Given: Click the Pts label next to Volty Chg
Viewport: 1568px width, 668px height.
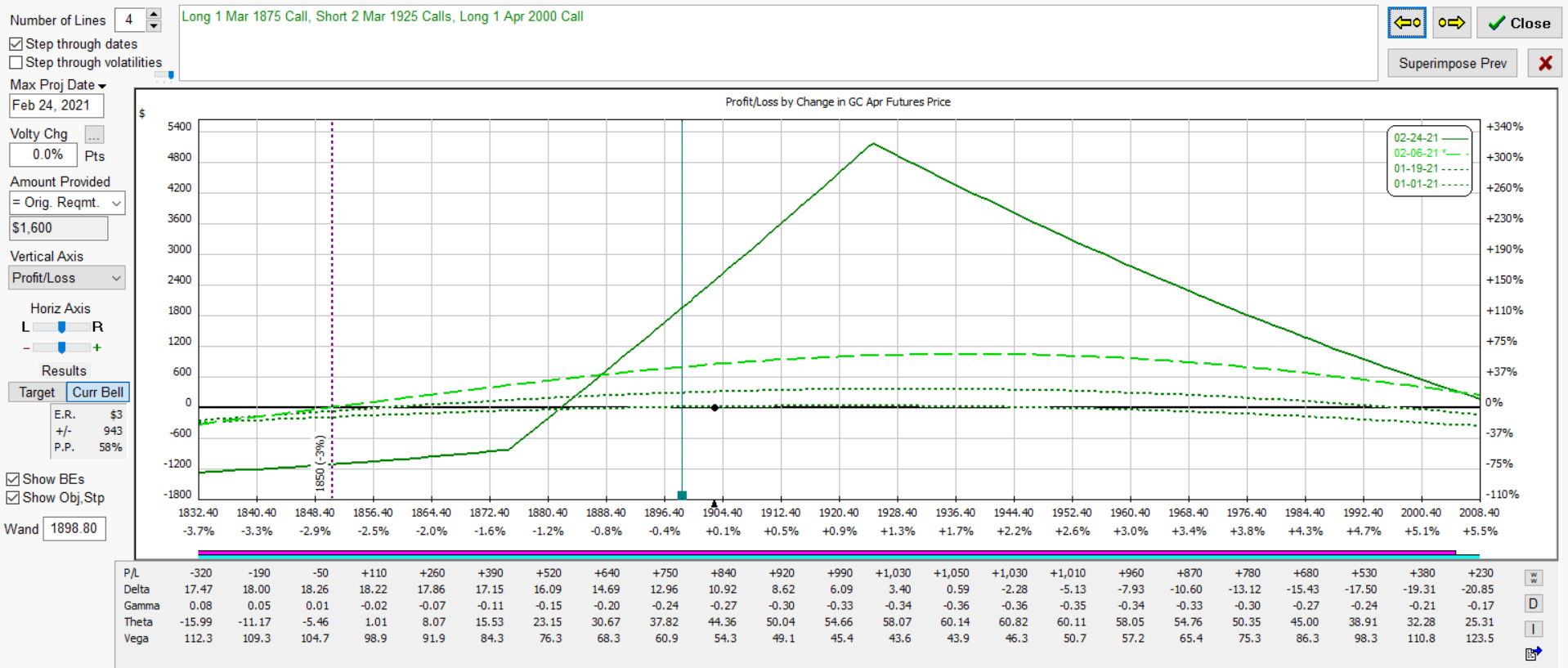Looking at the screenshot, I should 95,156.
